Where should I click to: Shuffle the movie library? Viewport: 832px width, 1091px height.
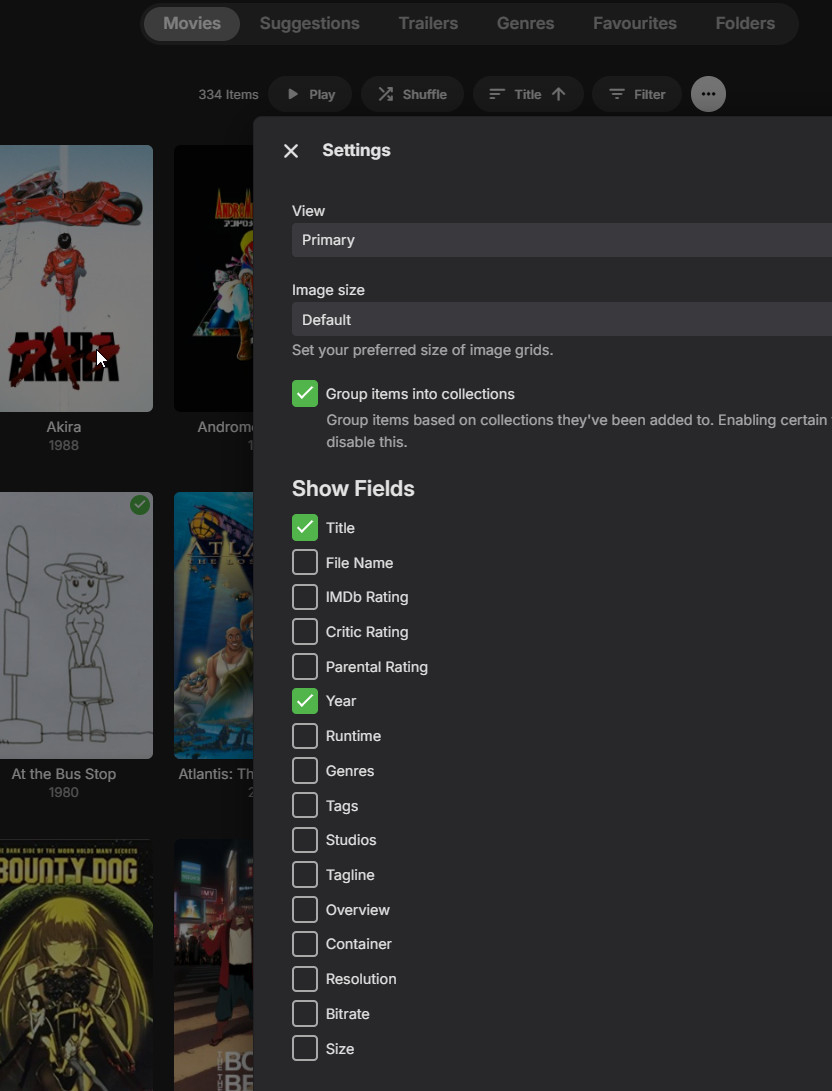click(413, 94)
